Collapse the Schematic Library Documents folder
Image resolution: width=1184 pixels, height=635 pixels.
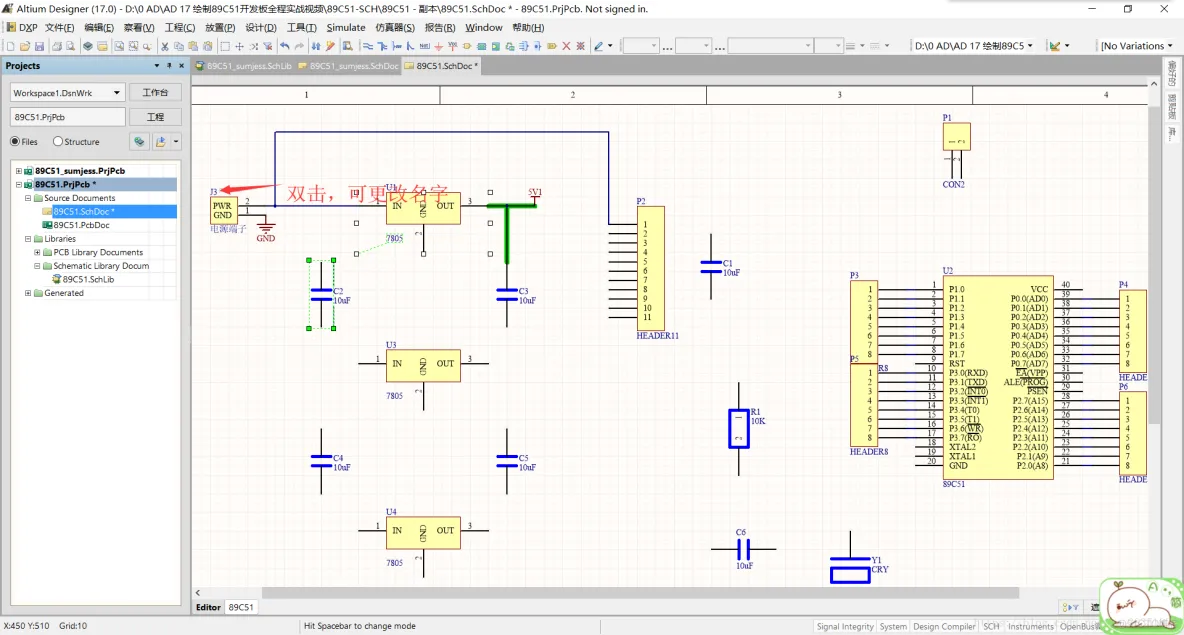click(x=37, y=266)
